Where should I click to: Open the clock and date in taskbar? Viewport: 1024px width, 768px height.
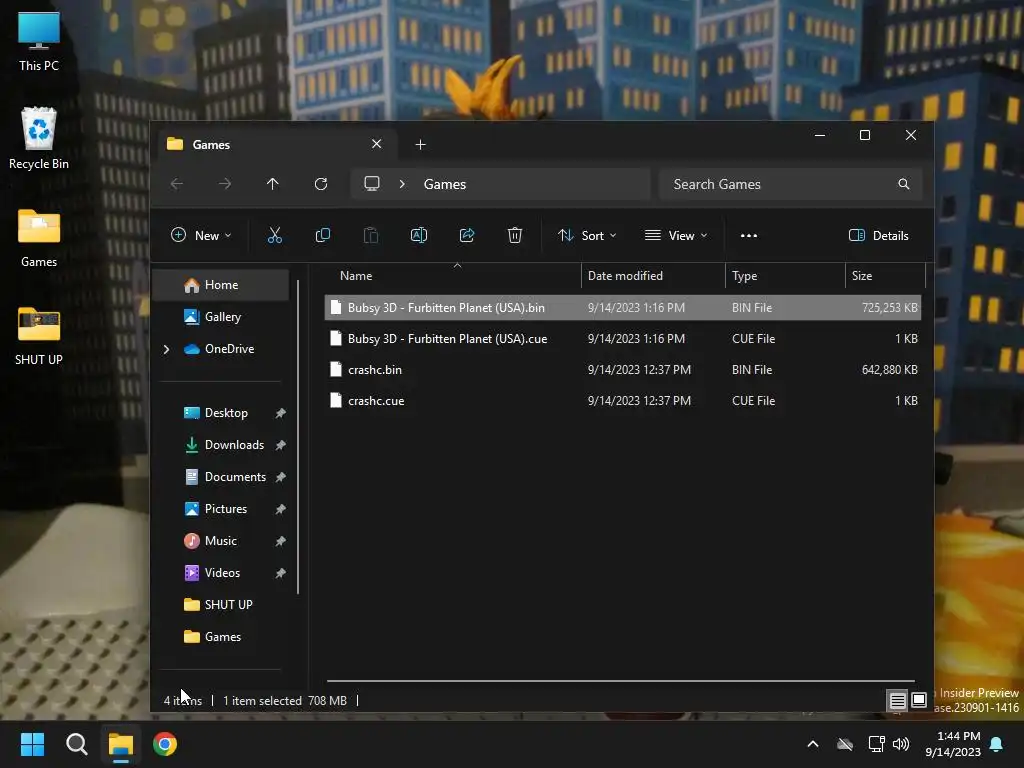pyautogui.click(x=953, y=744)
